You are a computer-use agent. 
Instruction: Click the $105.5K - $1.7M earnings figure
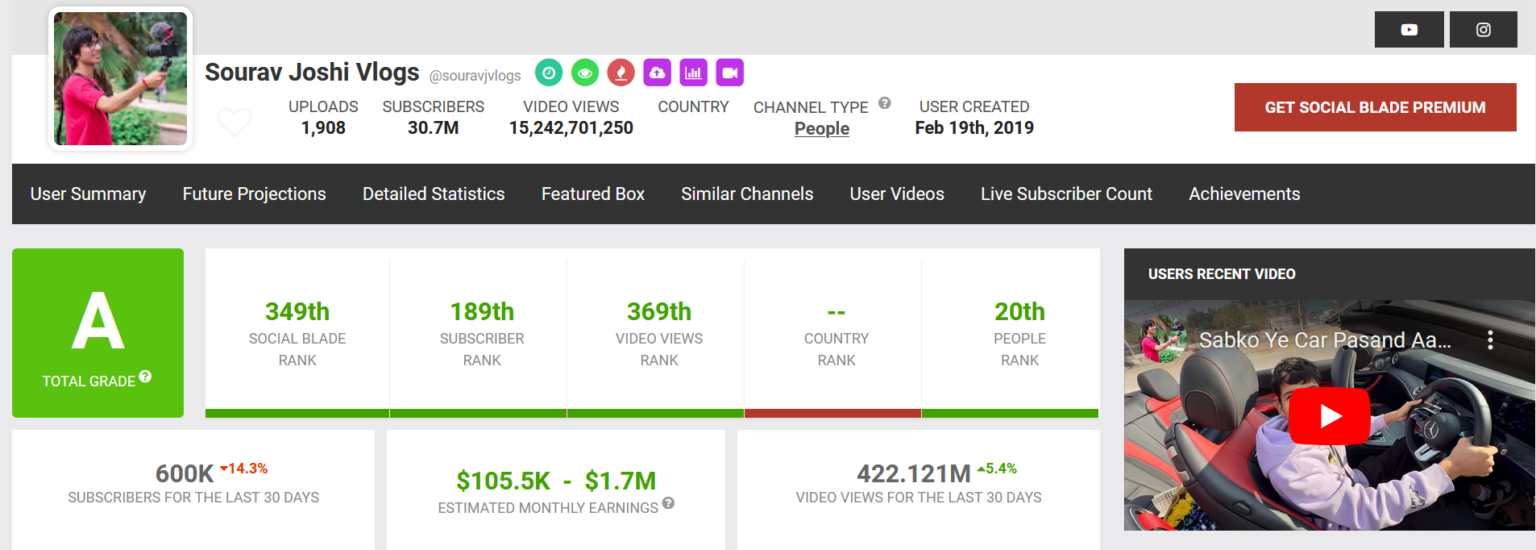pos(556,481)
